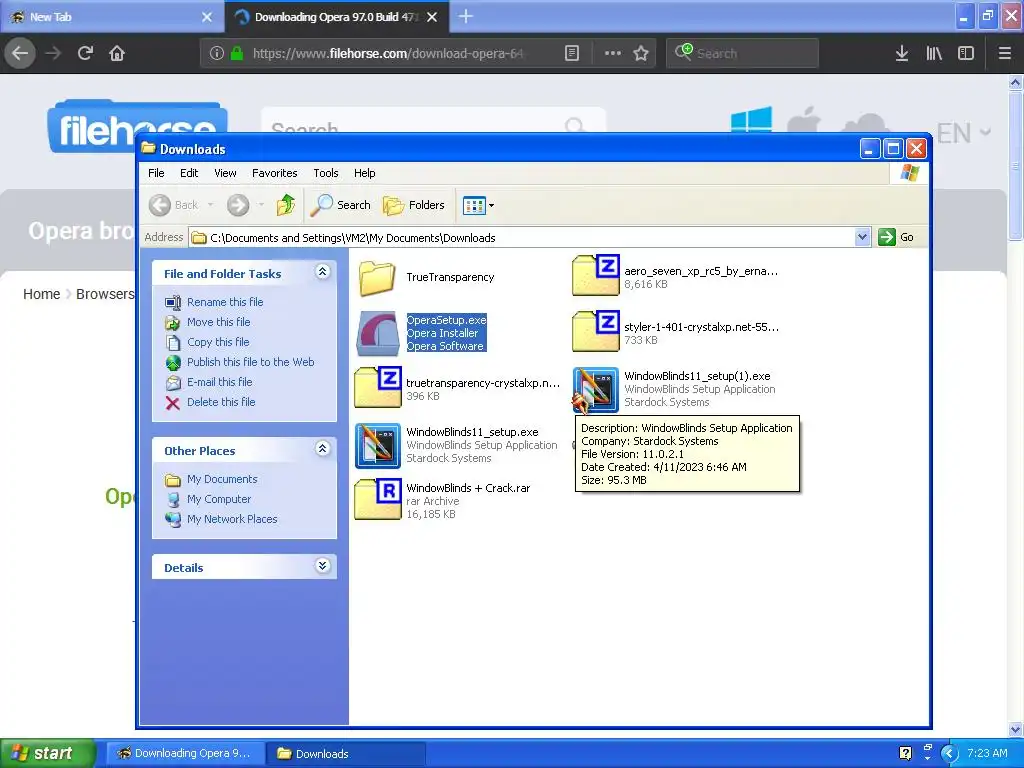Image resolution: width=1024 pixels, height=768 pixels.
Task: Expand Address bar dropdown arrow
Action: (862, 237)
